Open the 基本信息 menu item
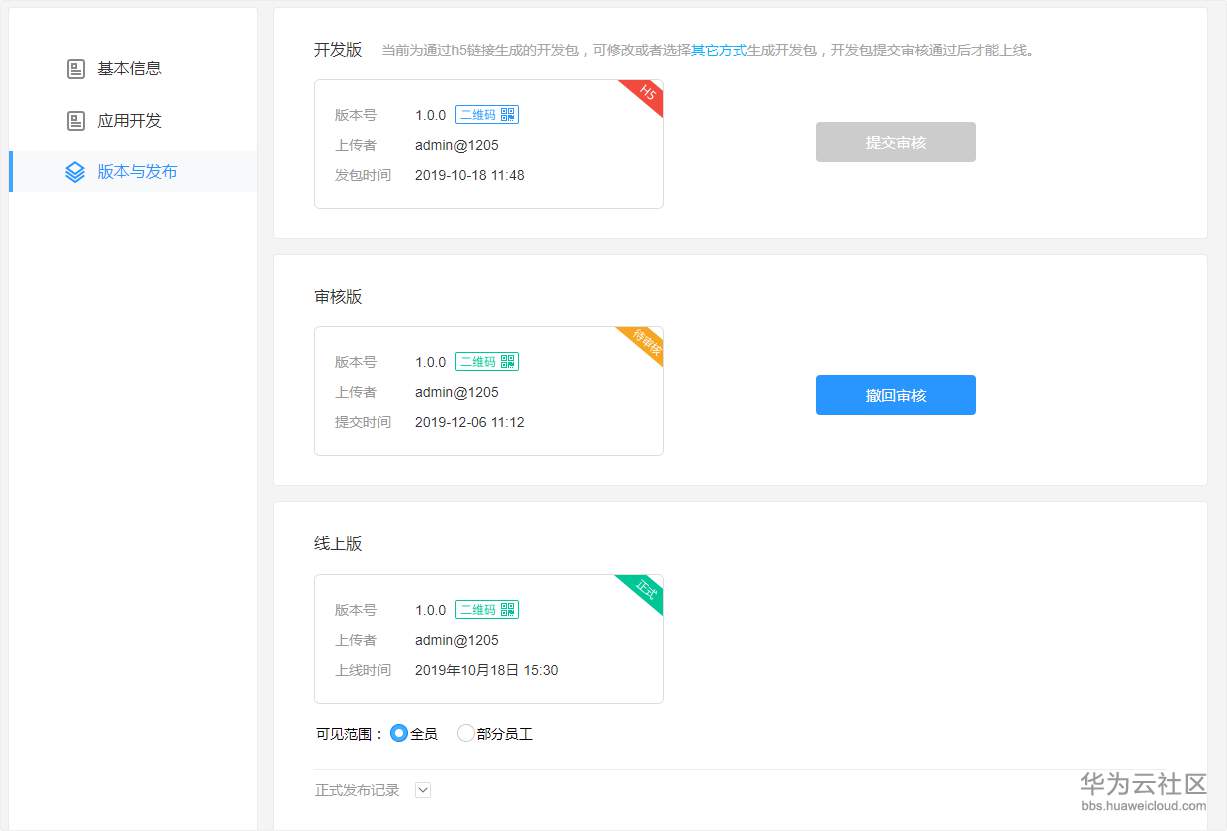 tap(129, 69)
